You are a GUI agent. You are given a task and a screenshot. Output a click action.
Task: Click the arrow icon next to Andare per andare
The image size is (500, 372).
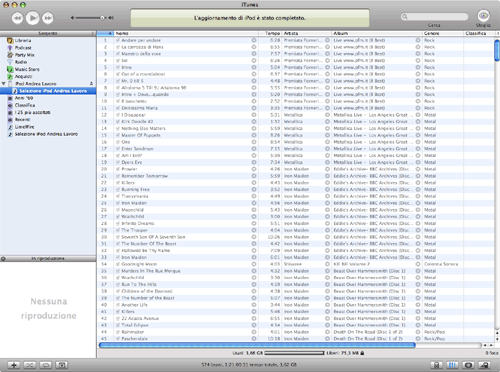[x=254, y=40]
